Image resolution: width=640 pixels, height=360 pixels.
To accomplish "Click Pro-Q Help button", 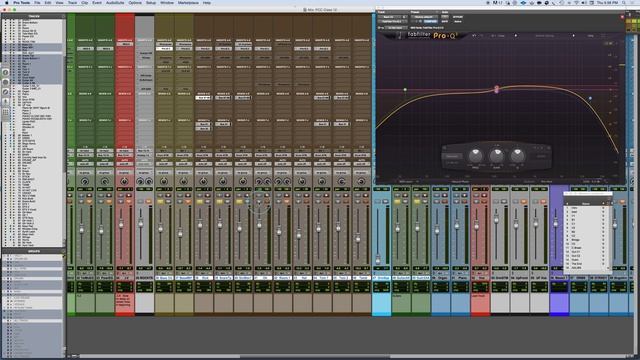I will pos(590,36).
